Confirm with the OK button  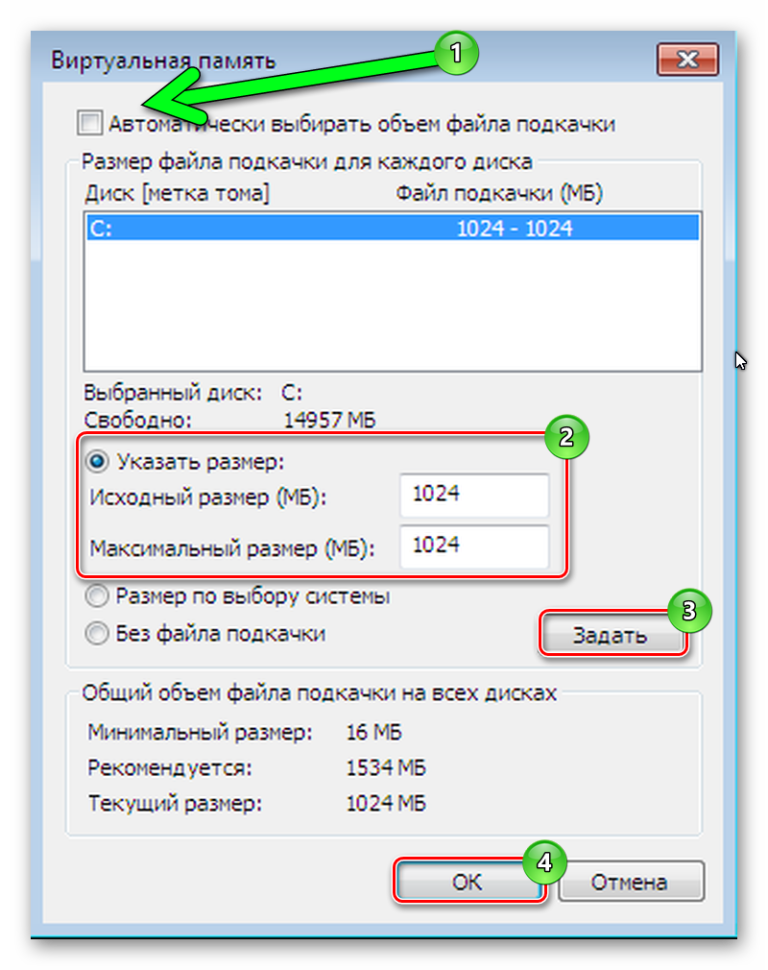click(468, 882)
